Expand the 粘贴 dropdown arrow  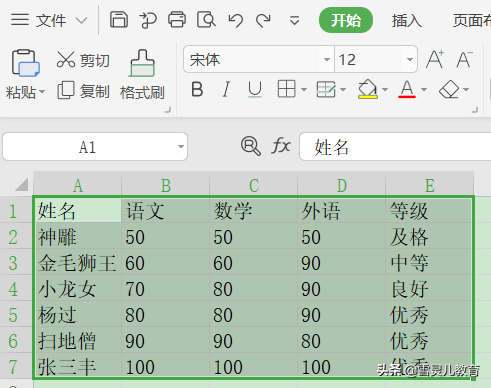[42, 92]
